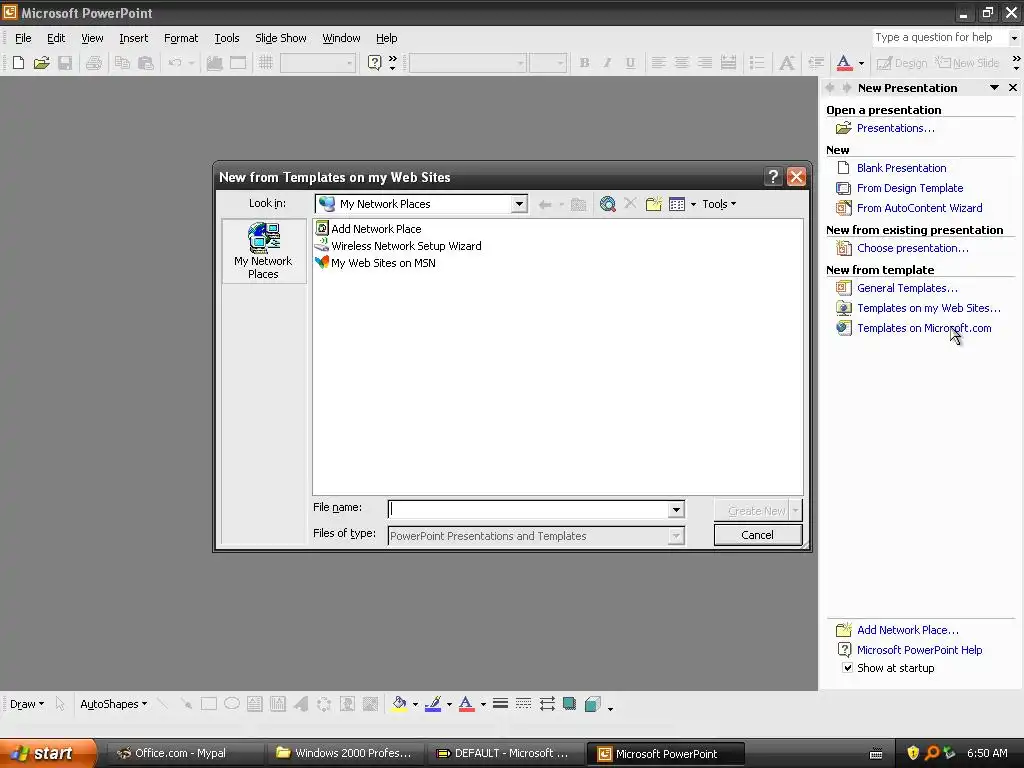This screenshot has width=1024, height=768.
Task: Click Font Color A swatch in Draw toolbar
Action: tap(466, 703)
